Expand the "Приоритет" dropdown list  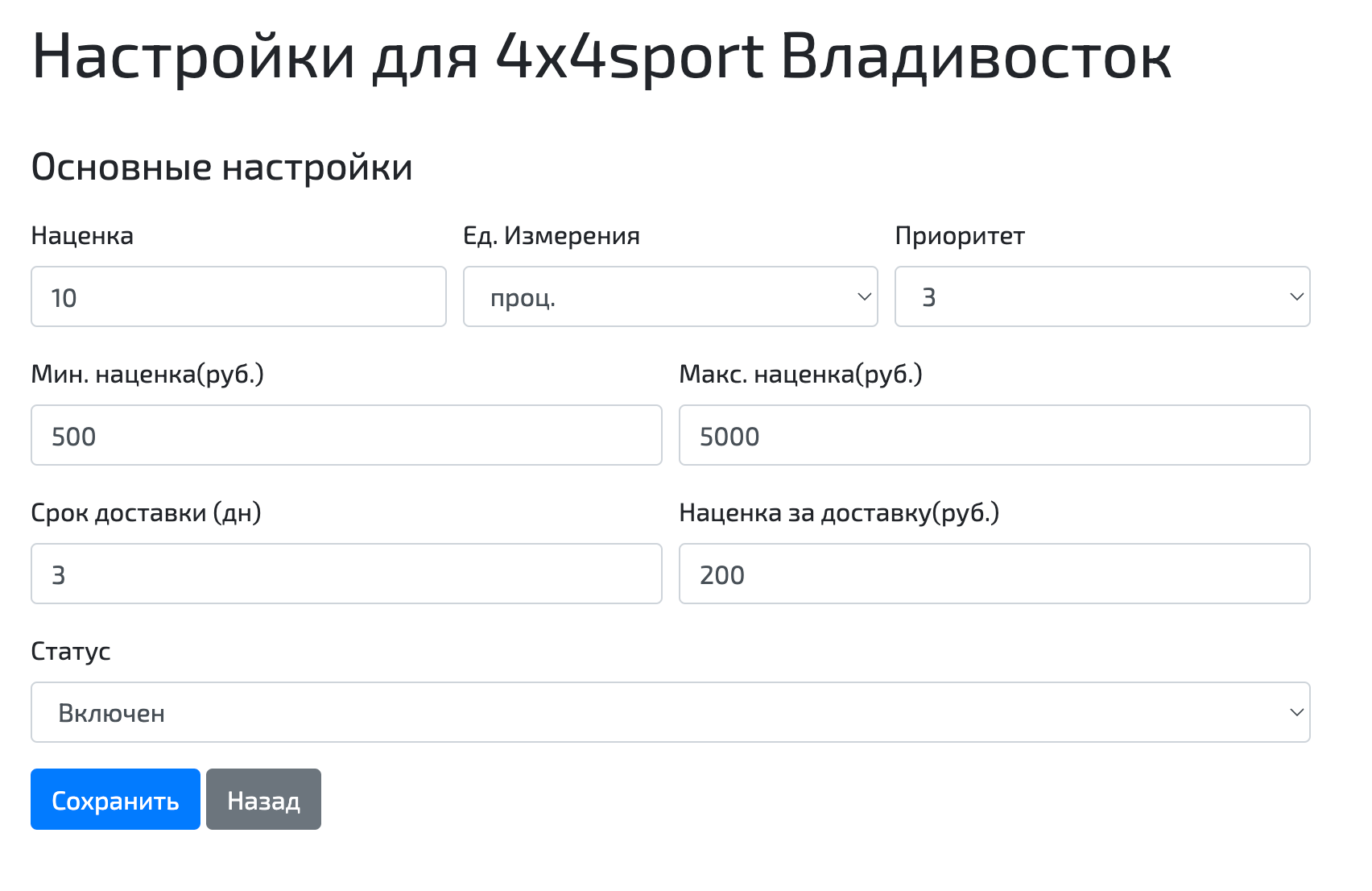tap(1101, 296)
